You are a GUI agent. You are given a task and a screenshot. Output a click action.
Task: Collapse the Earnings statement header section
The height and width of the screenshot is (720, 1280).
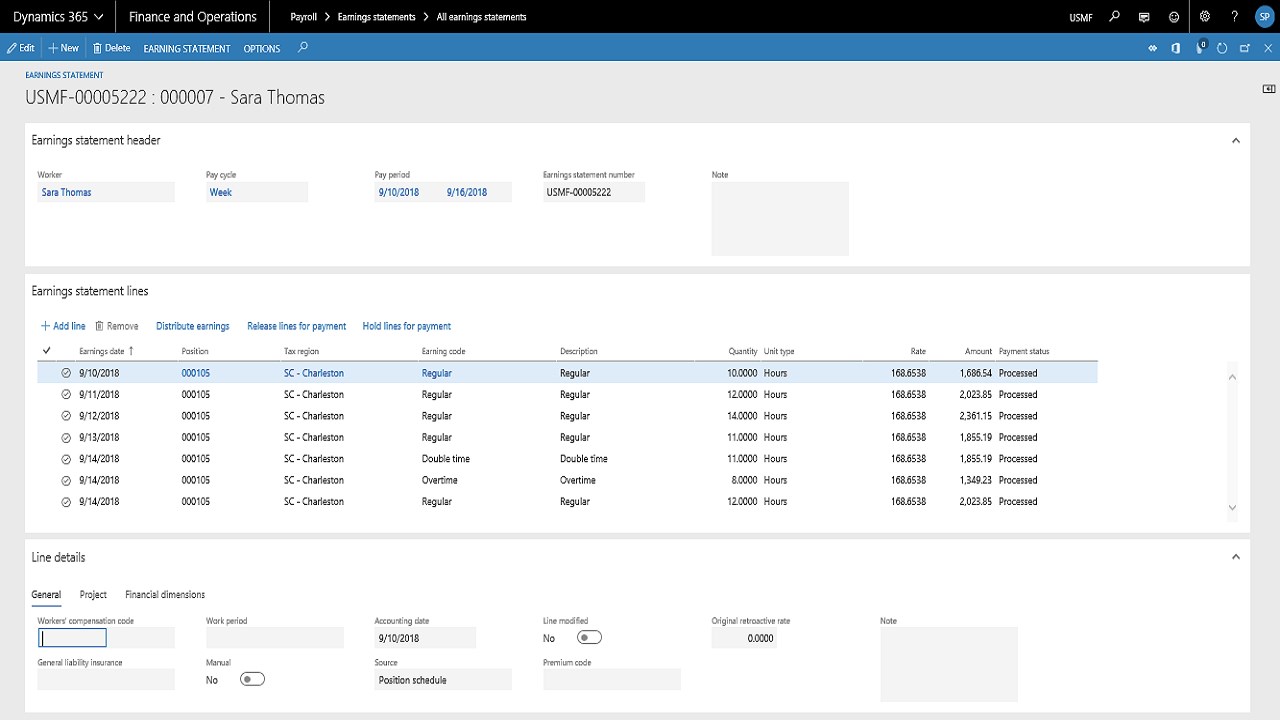coord(1236,141)
